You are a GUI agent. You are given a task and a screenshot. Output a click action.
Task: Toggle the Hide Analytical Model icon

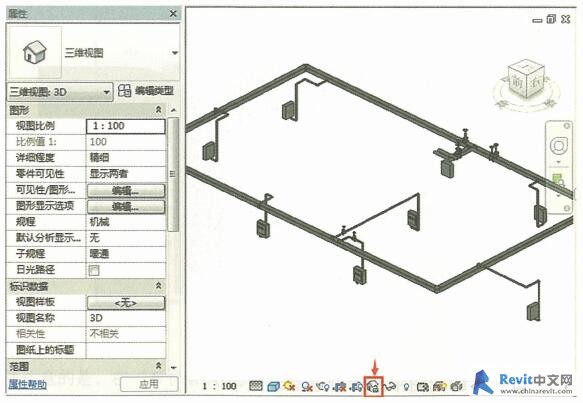pos(439,387)
